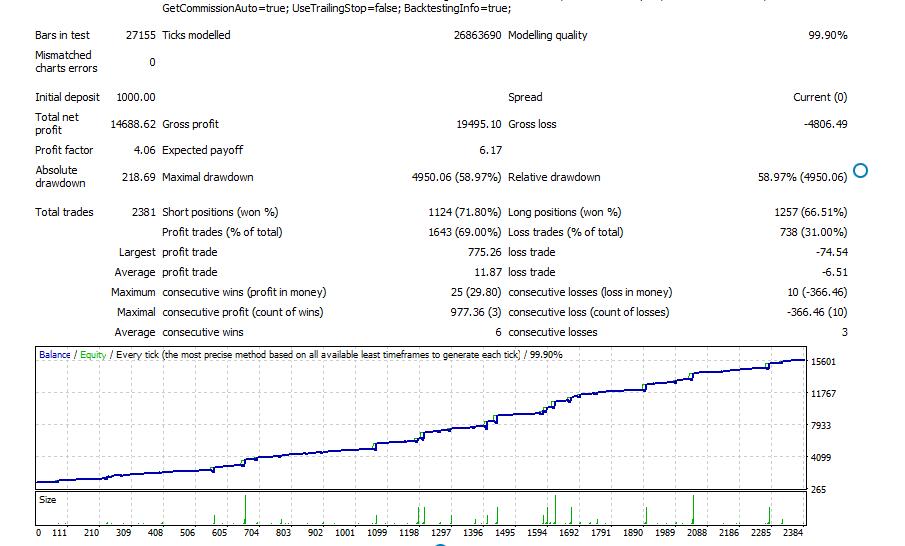The height and width of the screenshot is (546, 905).
Task: Click the 15601 label on balance axis
Action: [824, 362]
